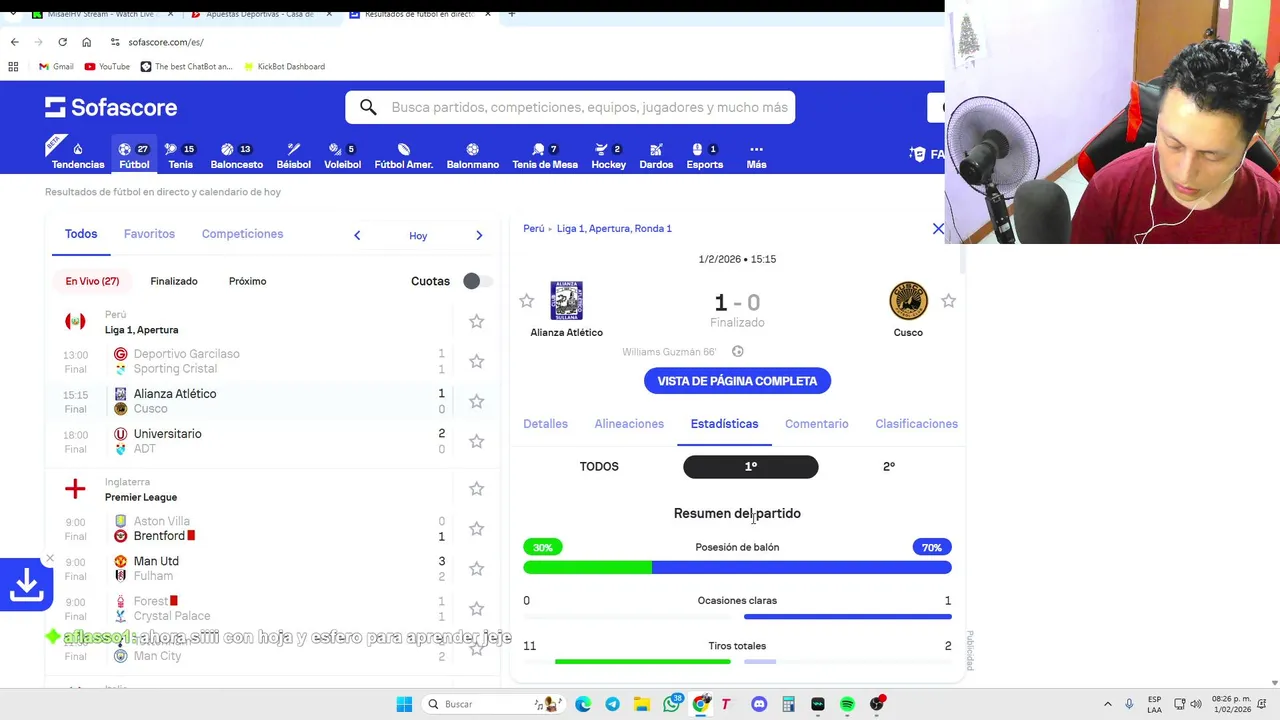This screenshot has height=720, width=1280.
Task: Open the Tendencias sport category
Action: [78, 155]
